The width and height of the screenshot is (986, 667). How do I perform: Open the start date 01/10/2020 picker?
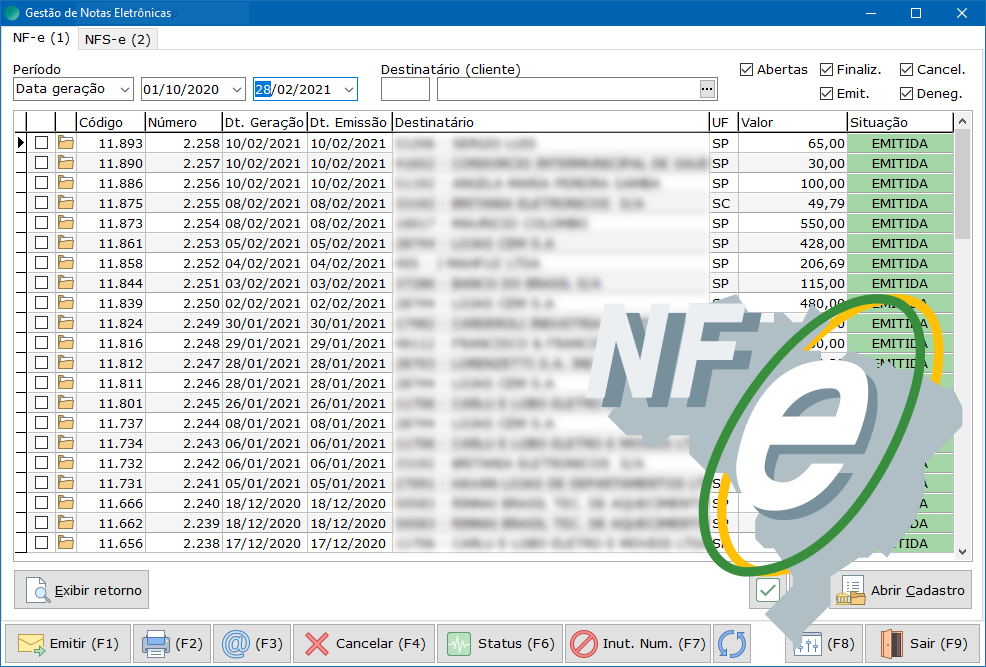[x=193, y=89]
